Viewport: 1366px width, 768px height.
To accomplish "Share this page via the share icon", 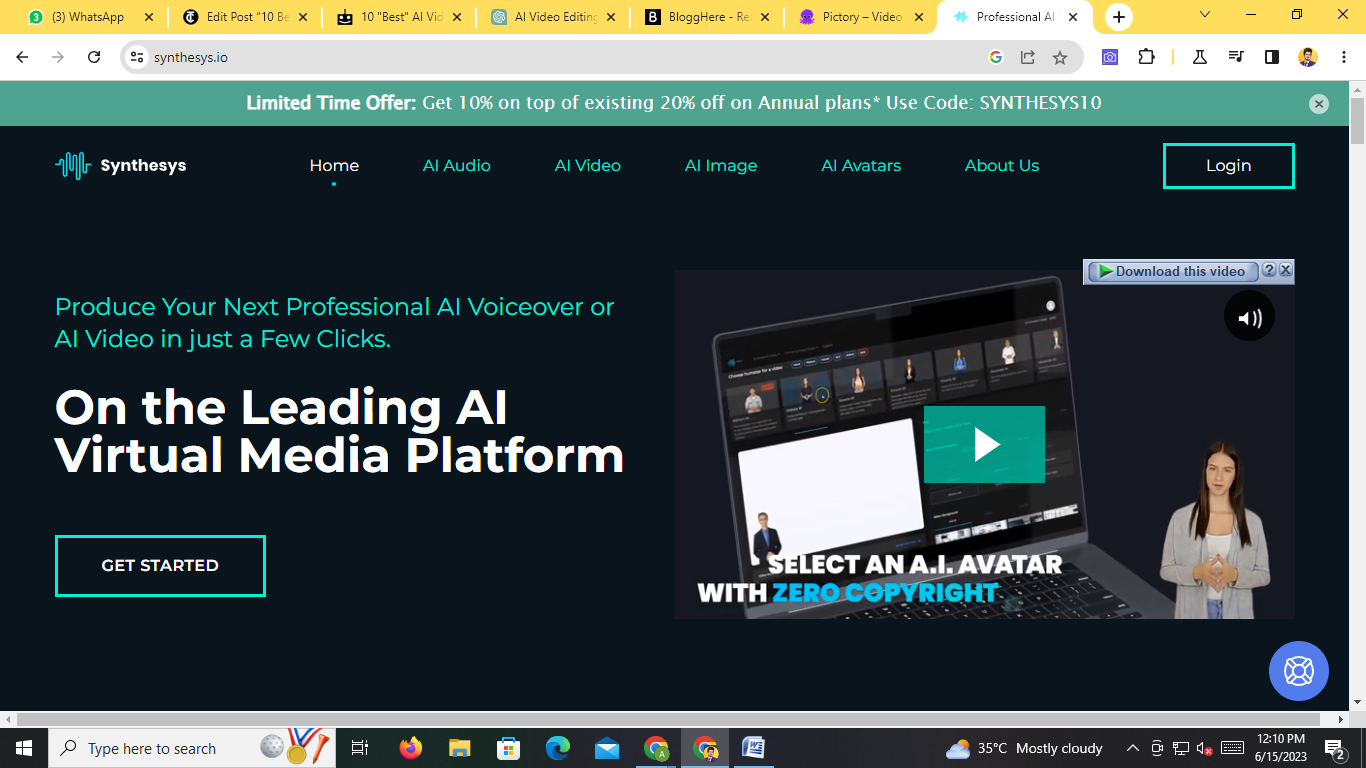I will click(x=1027, y=57).
